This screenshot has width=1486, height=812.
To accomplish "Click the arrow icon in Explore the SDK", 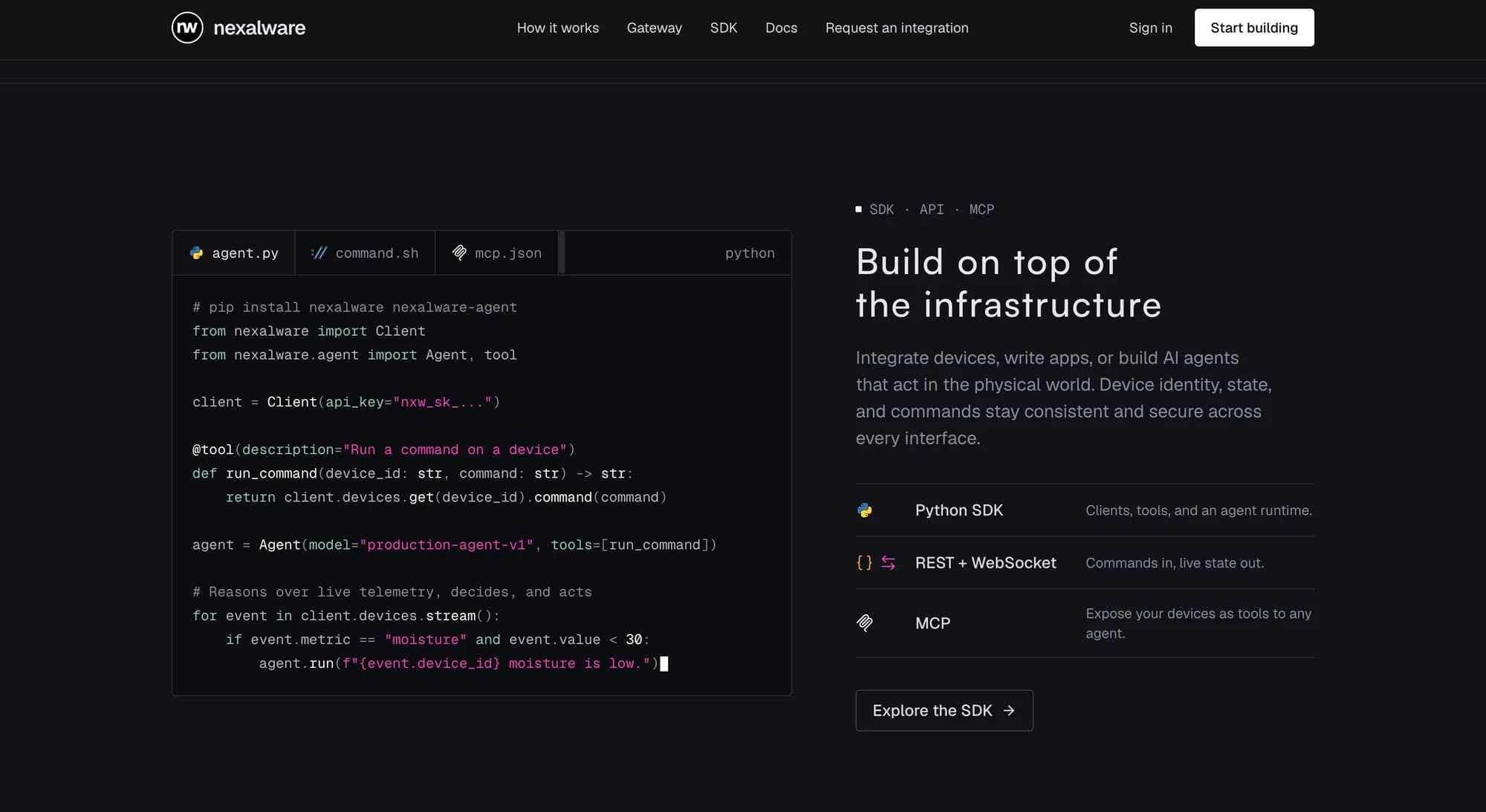I will tap(1009, 711).
